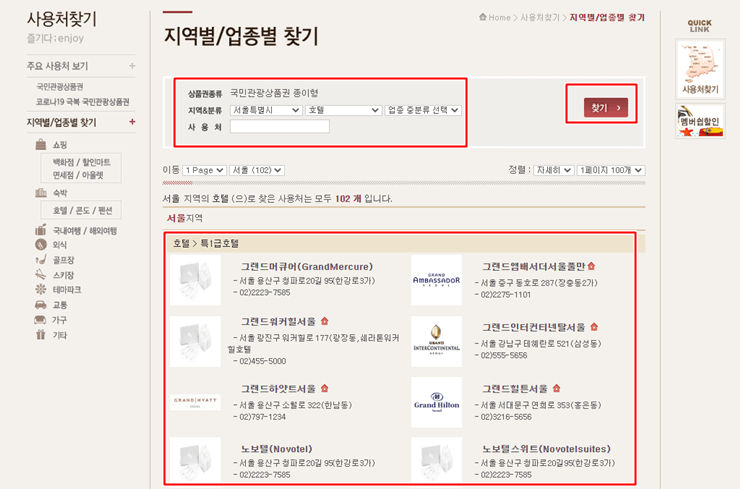Click the 테마파크 sidebar category
Viewport: 740px width, 489px height.
[67, 289]
